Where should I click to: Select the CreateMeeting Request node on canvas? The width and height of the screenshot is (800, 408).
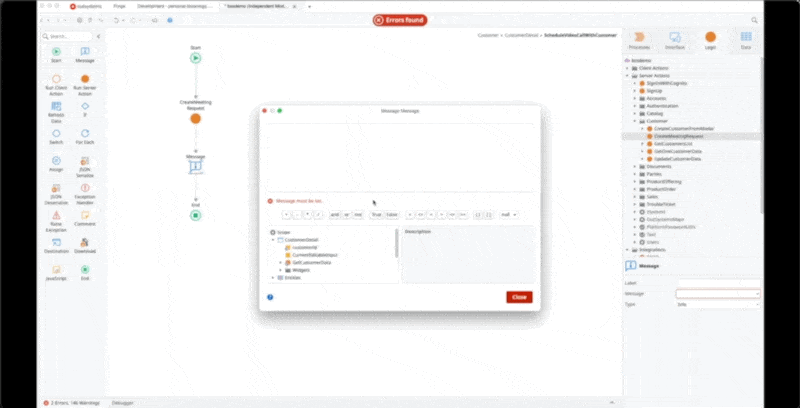pos(196,118)
